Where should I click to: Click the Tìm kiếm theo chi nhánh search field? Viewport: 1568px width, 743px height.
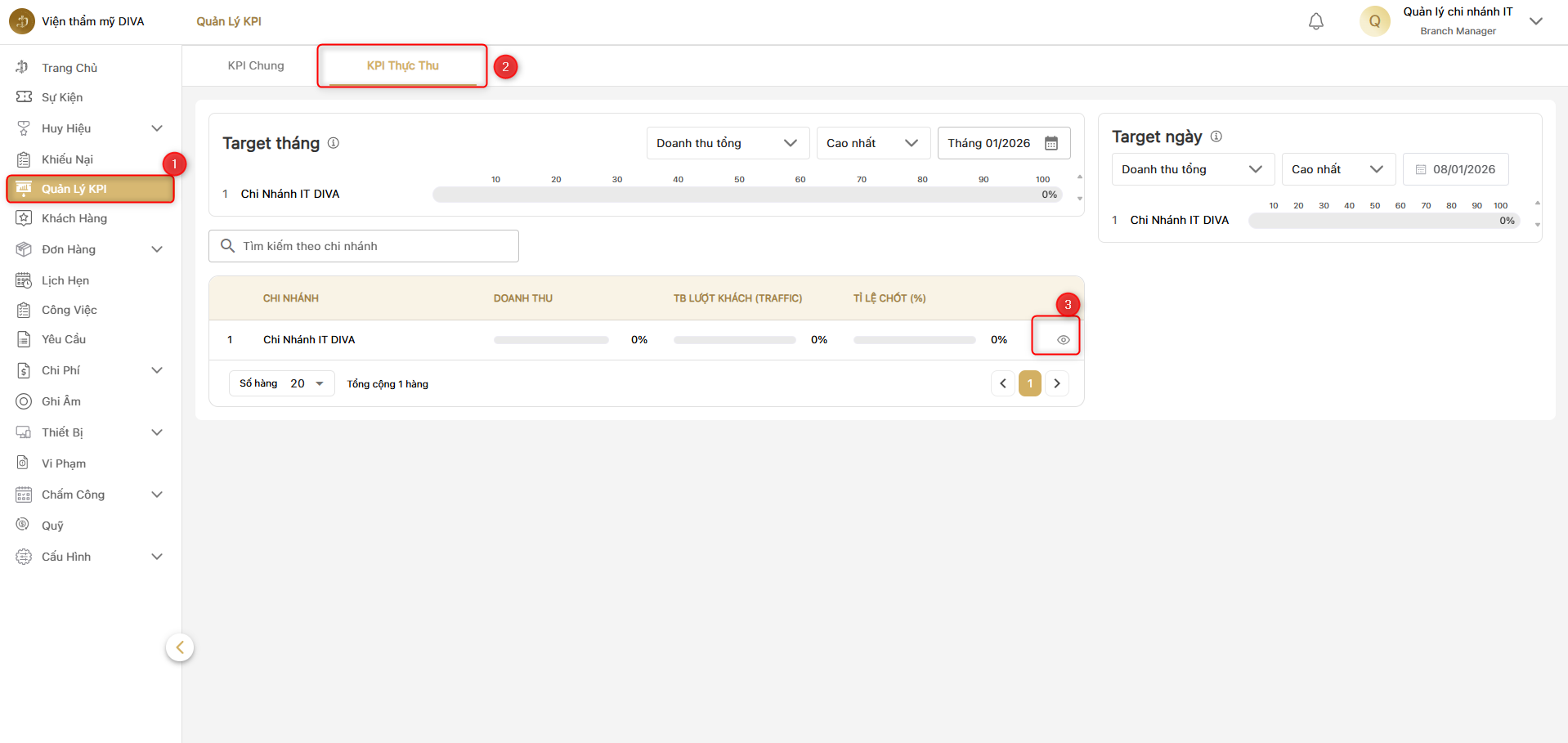coord(372,246)
